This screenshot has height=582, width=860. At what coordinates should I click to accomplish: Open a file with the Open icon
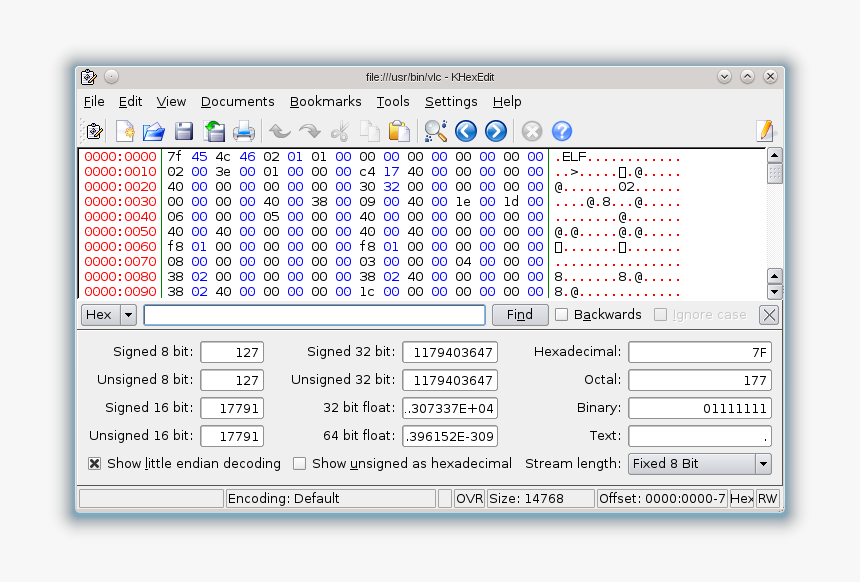153,131
